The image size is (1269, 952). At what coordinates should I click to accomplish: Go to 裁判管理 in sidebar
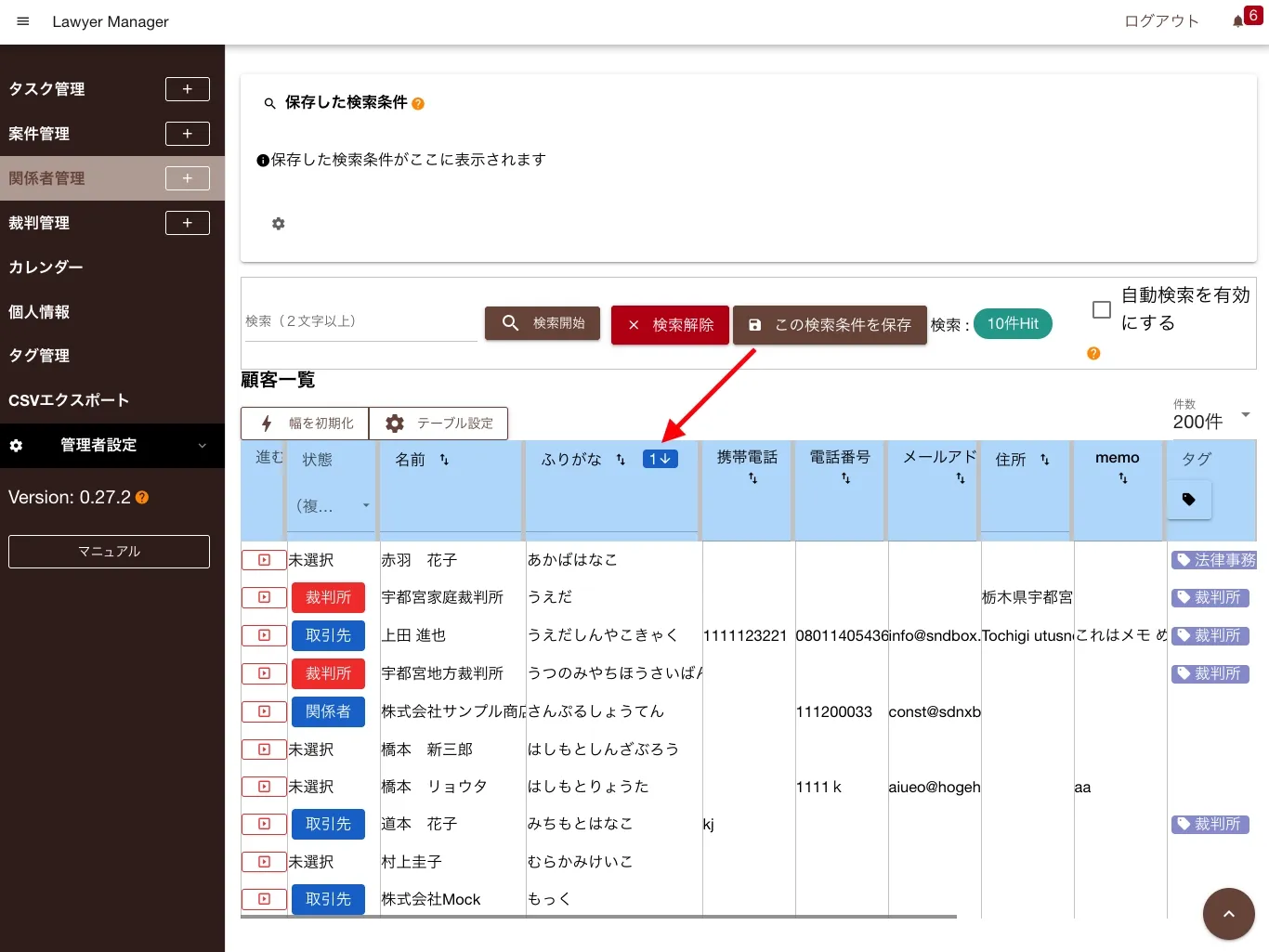39,223
